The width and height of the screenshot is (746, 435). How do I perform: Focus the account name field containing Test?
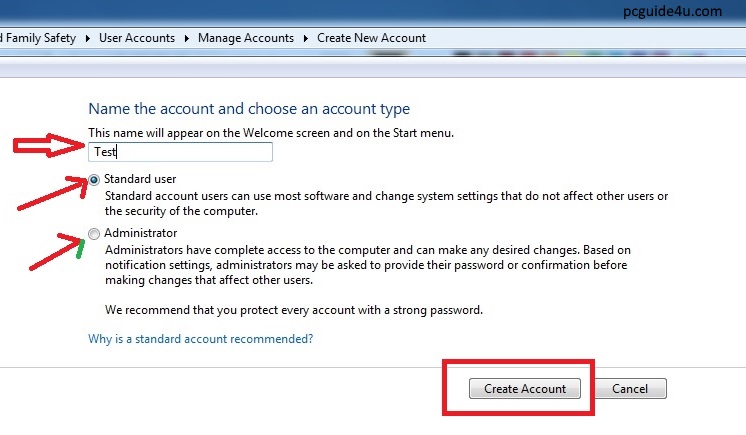coord(180,152)
